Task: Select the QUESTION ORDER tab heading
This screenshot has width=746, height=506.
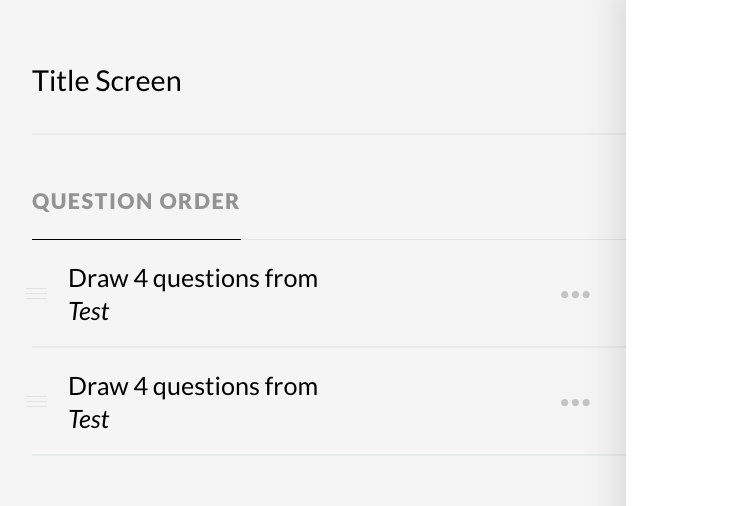Action: [136, 202]
